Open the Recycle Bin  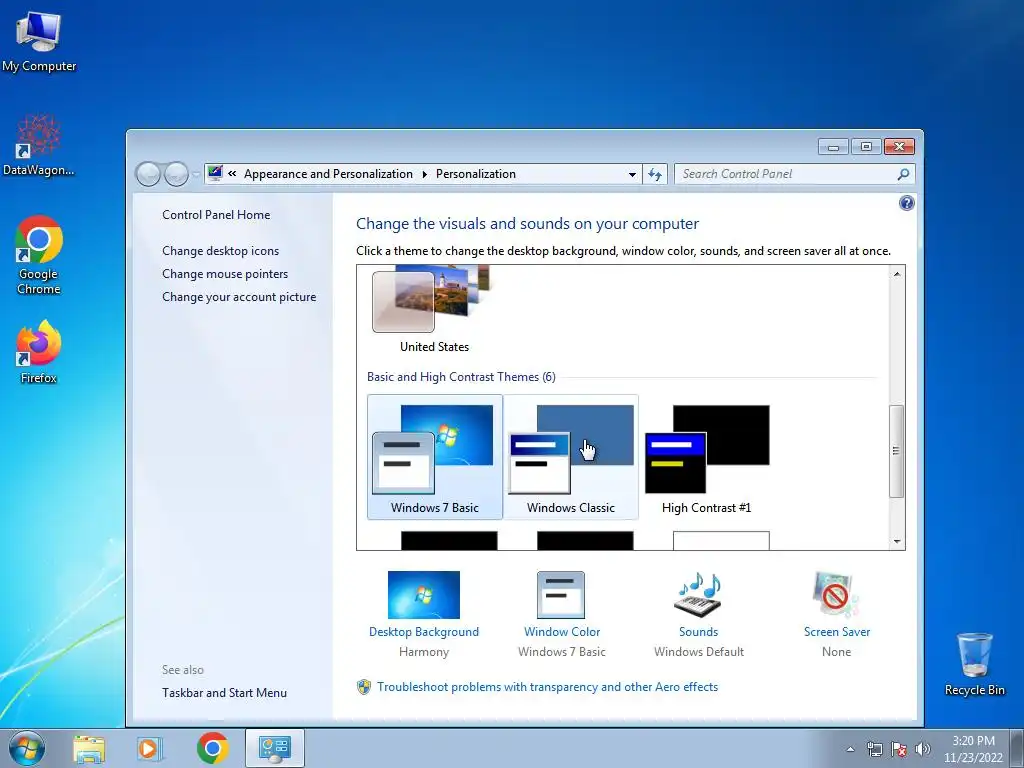pos(974,664)
